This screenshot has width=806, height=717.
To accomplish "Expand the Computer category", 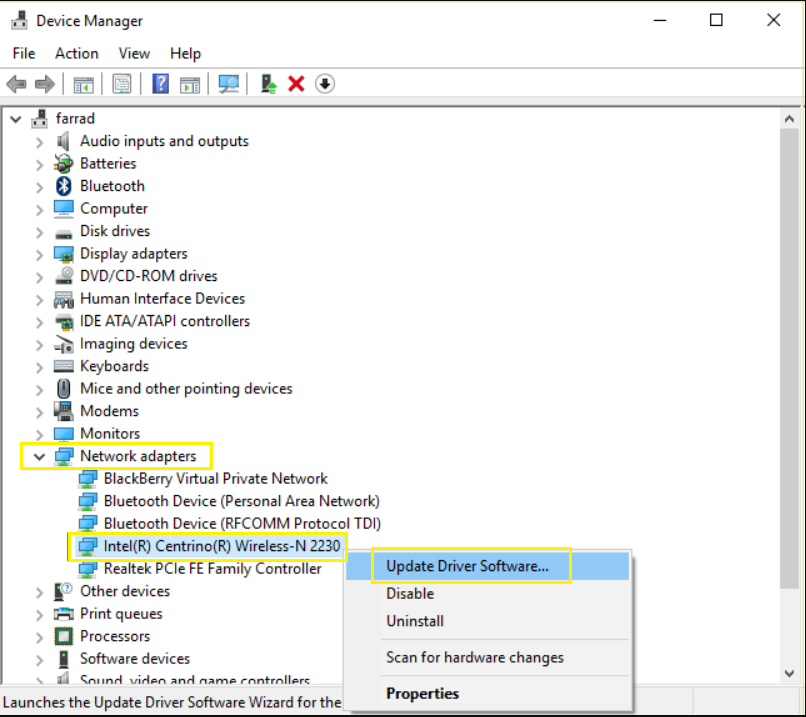I will coord(40,210).
